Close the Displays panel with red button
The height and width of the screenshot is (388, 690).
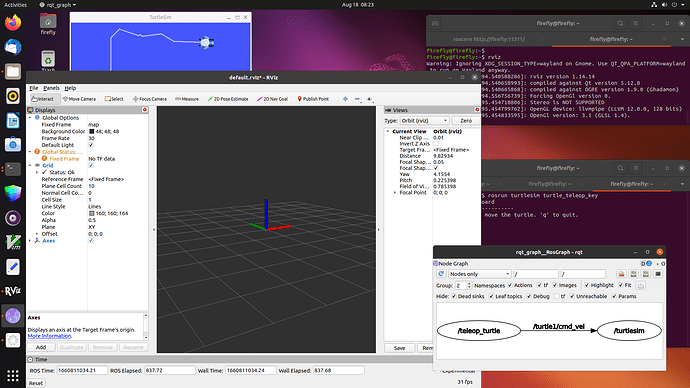click(x=145, y=110)
